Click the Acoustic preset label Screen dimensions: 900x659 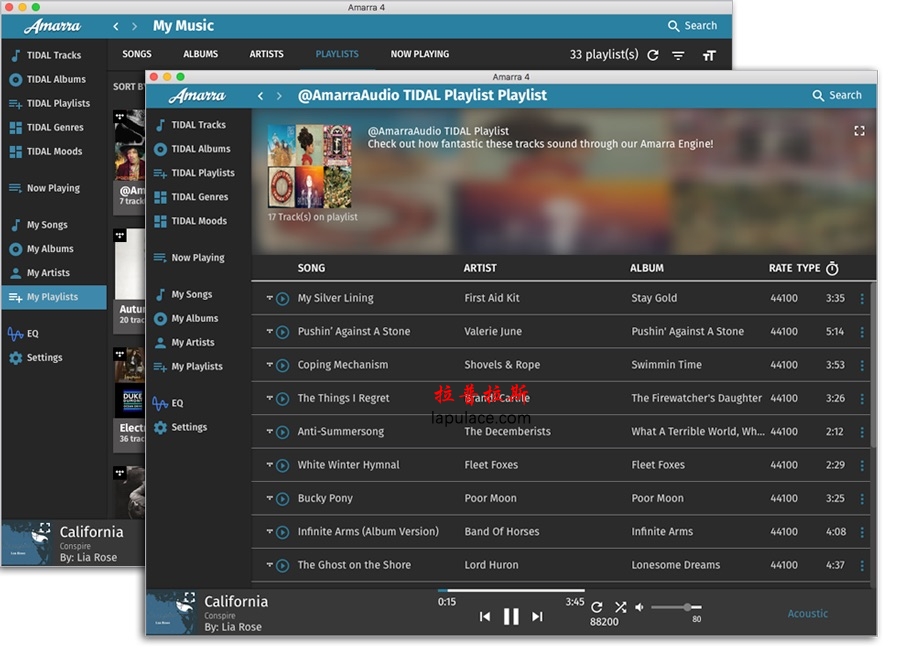(x=807, y=614)
